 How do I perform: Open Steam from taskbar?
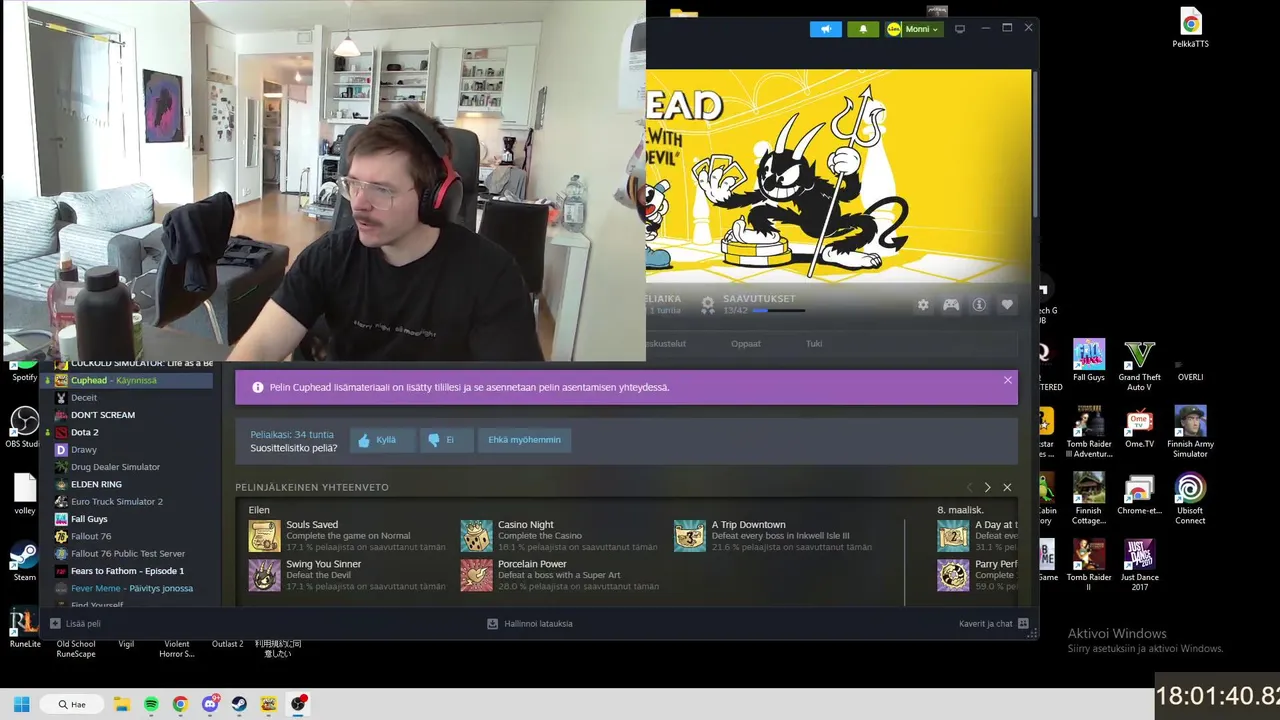coord(239,704)
